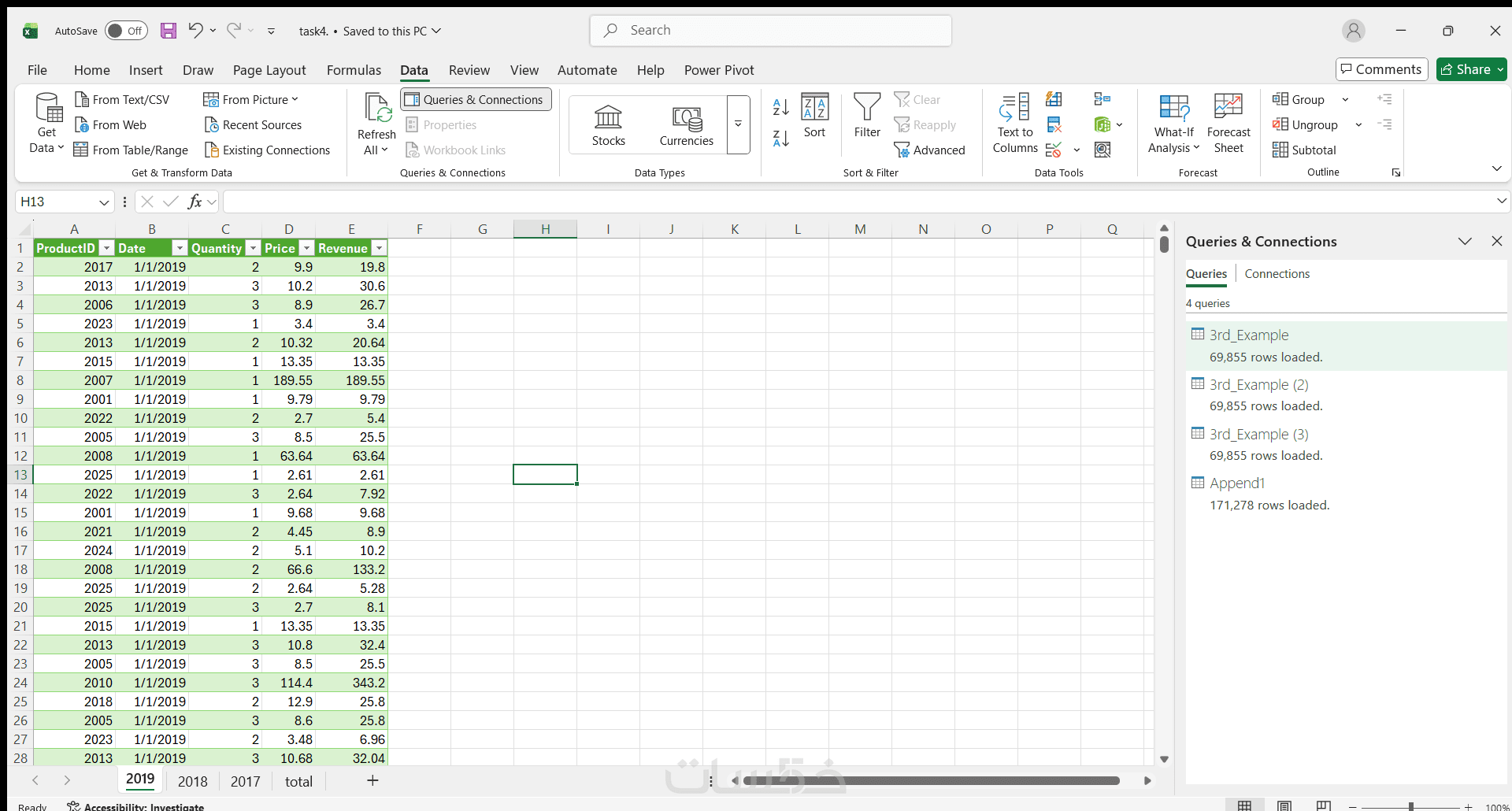The height and width of the screenshot is (811, 1512).
Task: Open Recent Sources
Action: (x=253, y=124)
